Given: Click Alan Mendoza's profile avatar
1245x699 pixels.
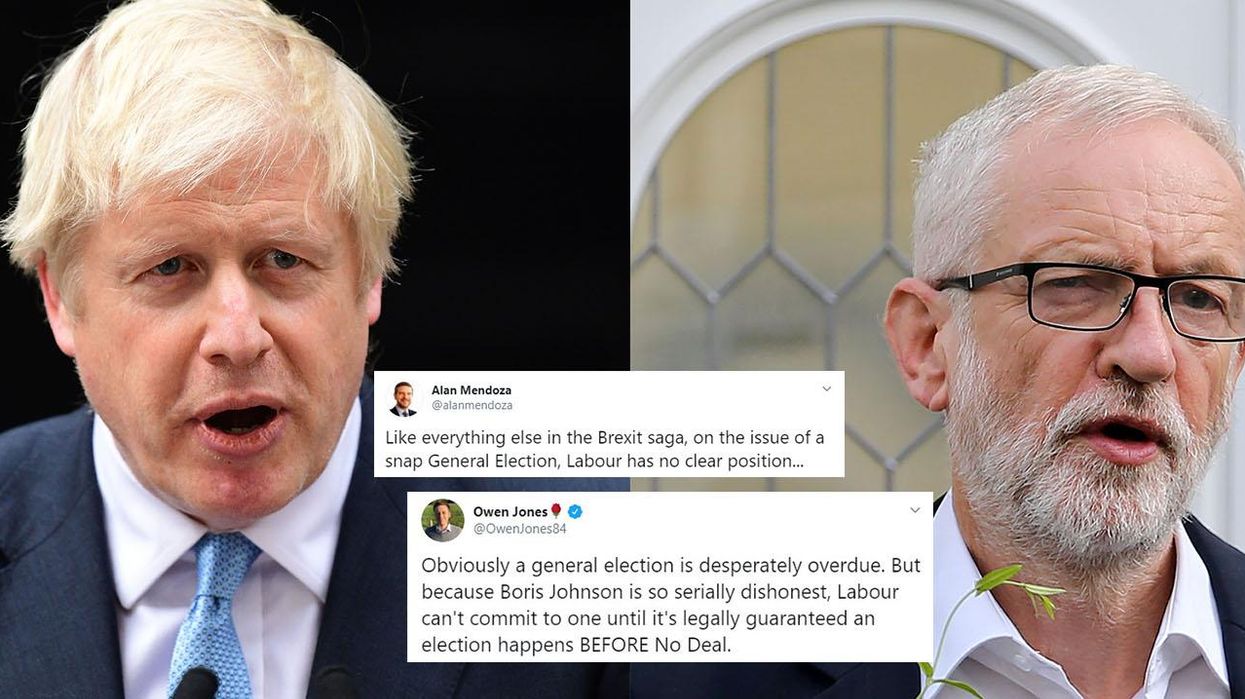Looking at the screenshot, I should (x=403, y=398).
